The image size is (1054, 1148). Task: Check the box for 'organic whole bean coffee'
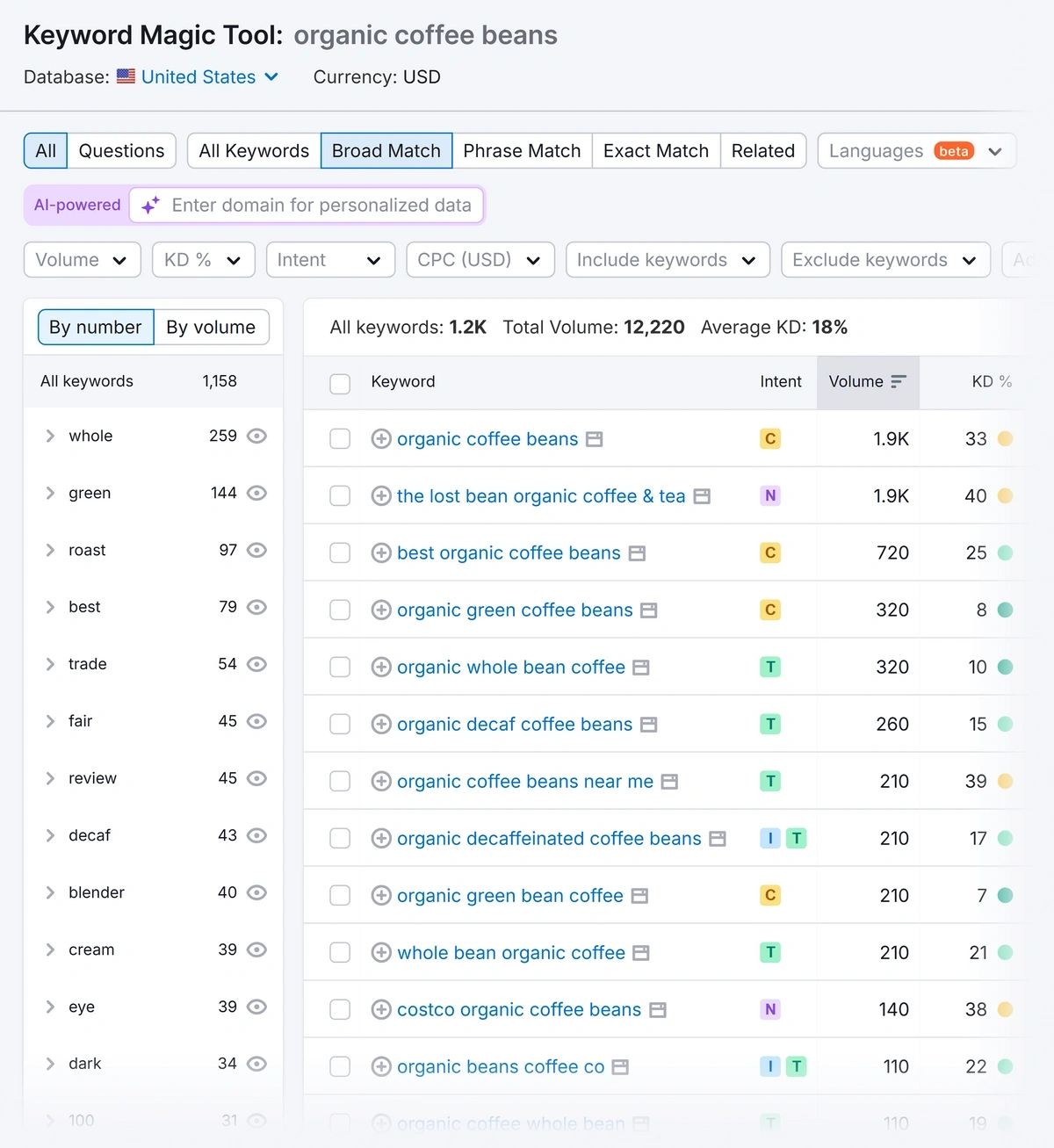pyautogui.click(x=340, y=668)
